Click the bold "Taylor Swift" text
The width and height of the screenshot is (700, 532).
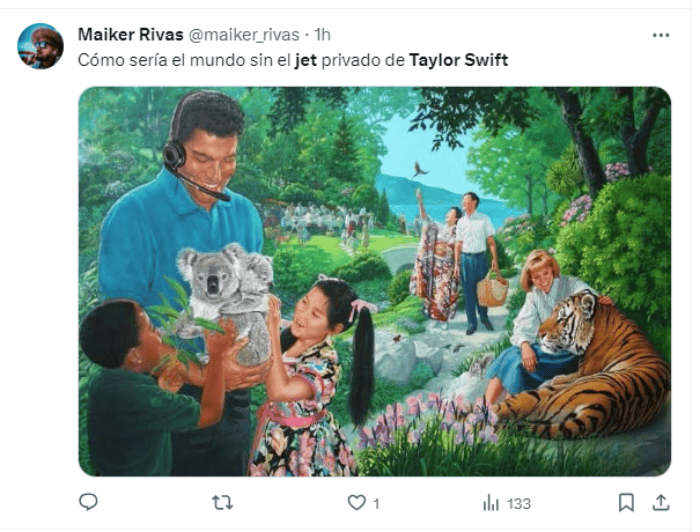pyautogui.click(x=458, y=60)
